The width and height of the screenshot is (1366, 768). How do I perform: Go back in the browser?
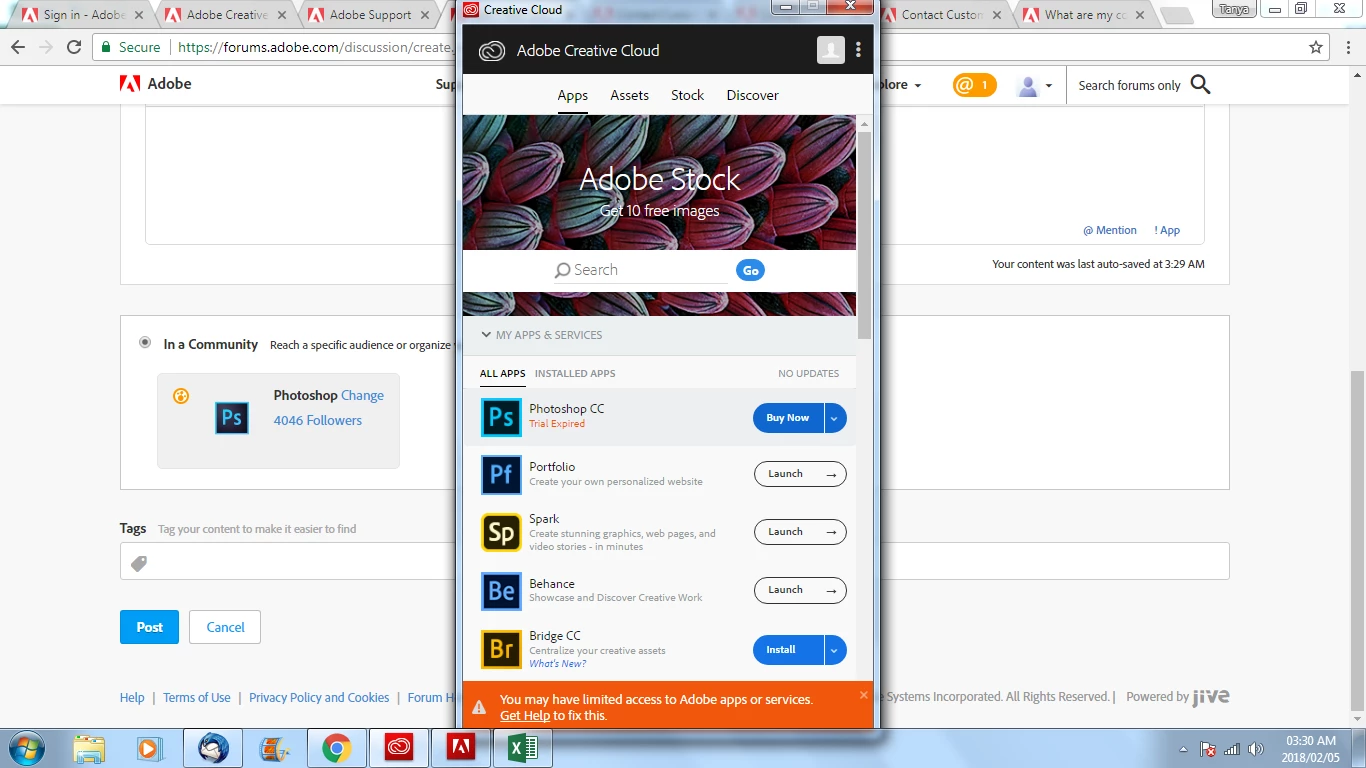click(18, 47)
